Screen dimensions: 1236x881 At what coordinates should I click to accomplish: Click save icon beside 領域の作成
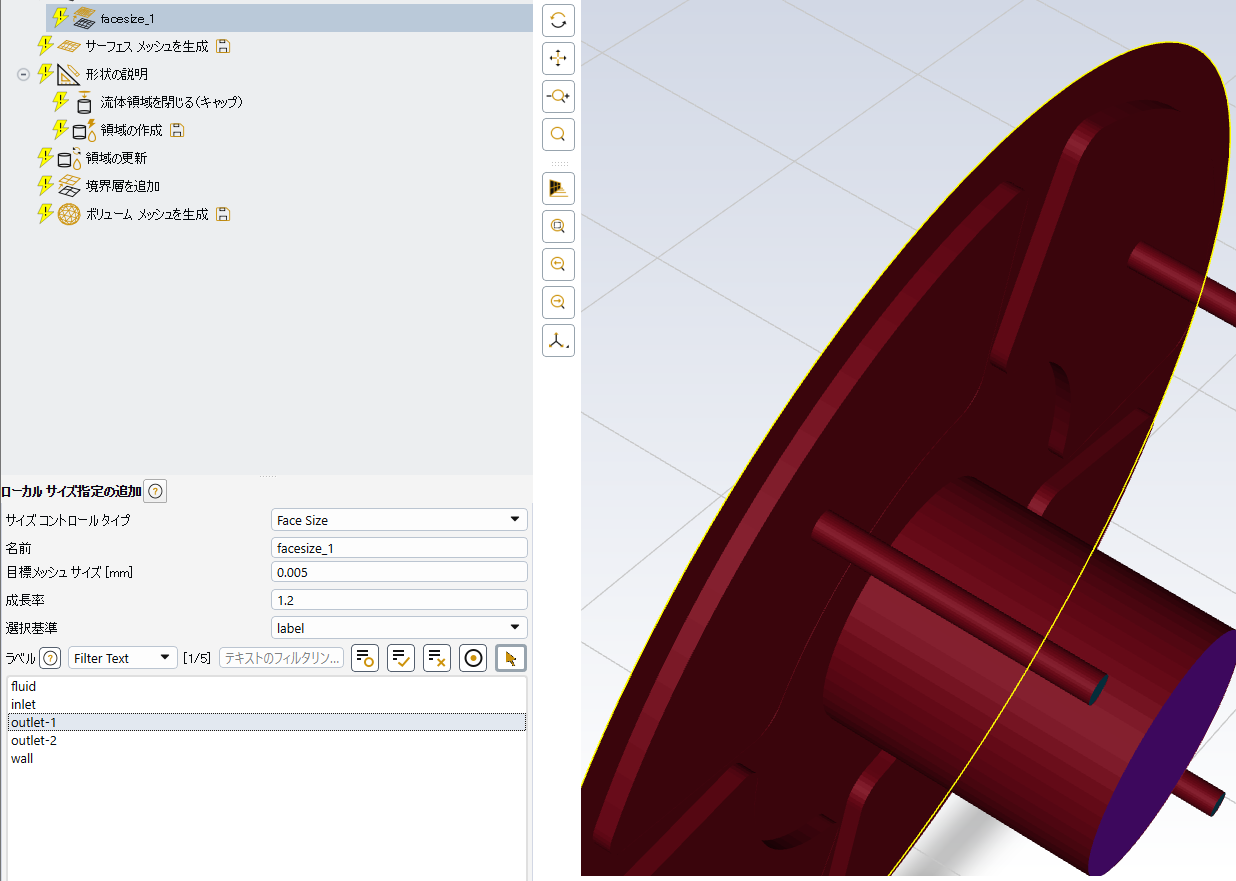click(x=177, y=130)
